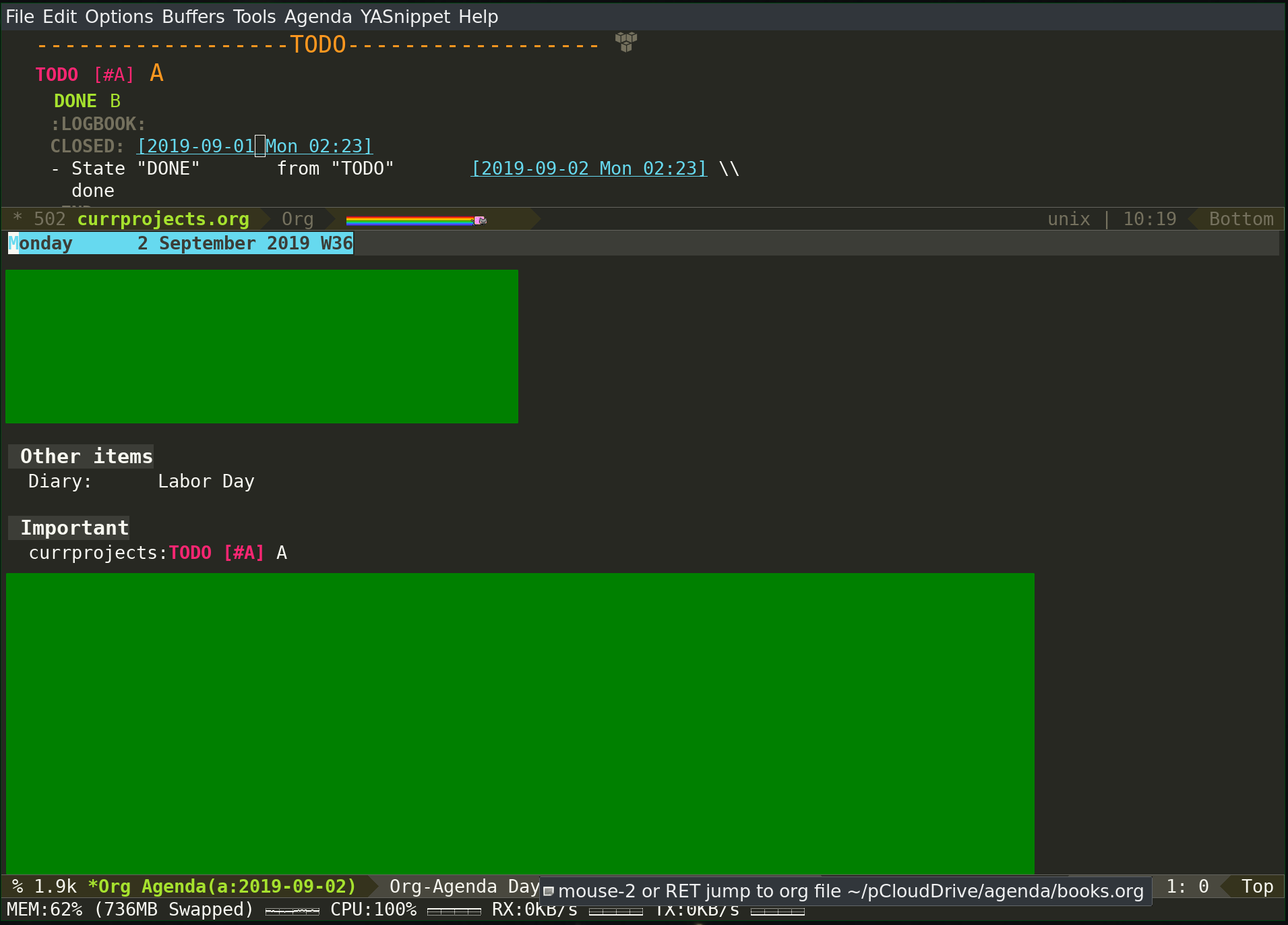The image size is (1288, 925).
Task: Click the package box icon beside the TODO banner
Action: tap(625, 42)
